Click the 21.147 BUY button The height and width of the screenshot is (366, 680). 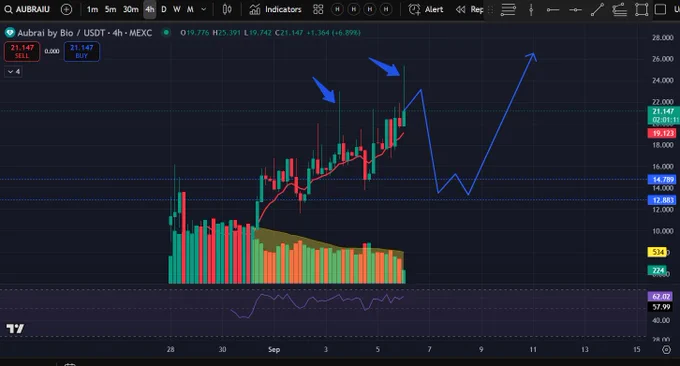coord(82,51)
